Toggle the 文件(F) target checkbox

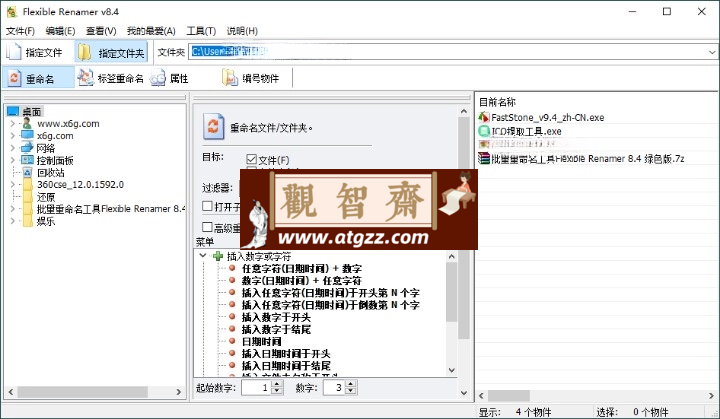point(251,159)
